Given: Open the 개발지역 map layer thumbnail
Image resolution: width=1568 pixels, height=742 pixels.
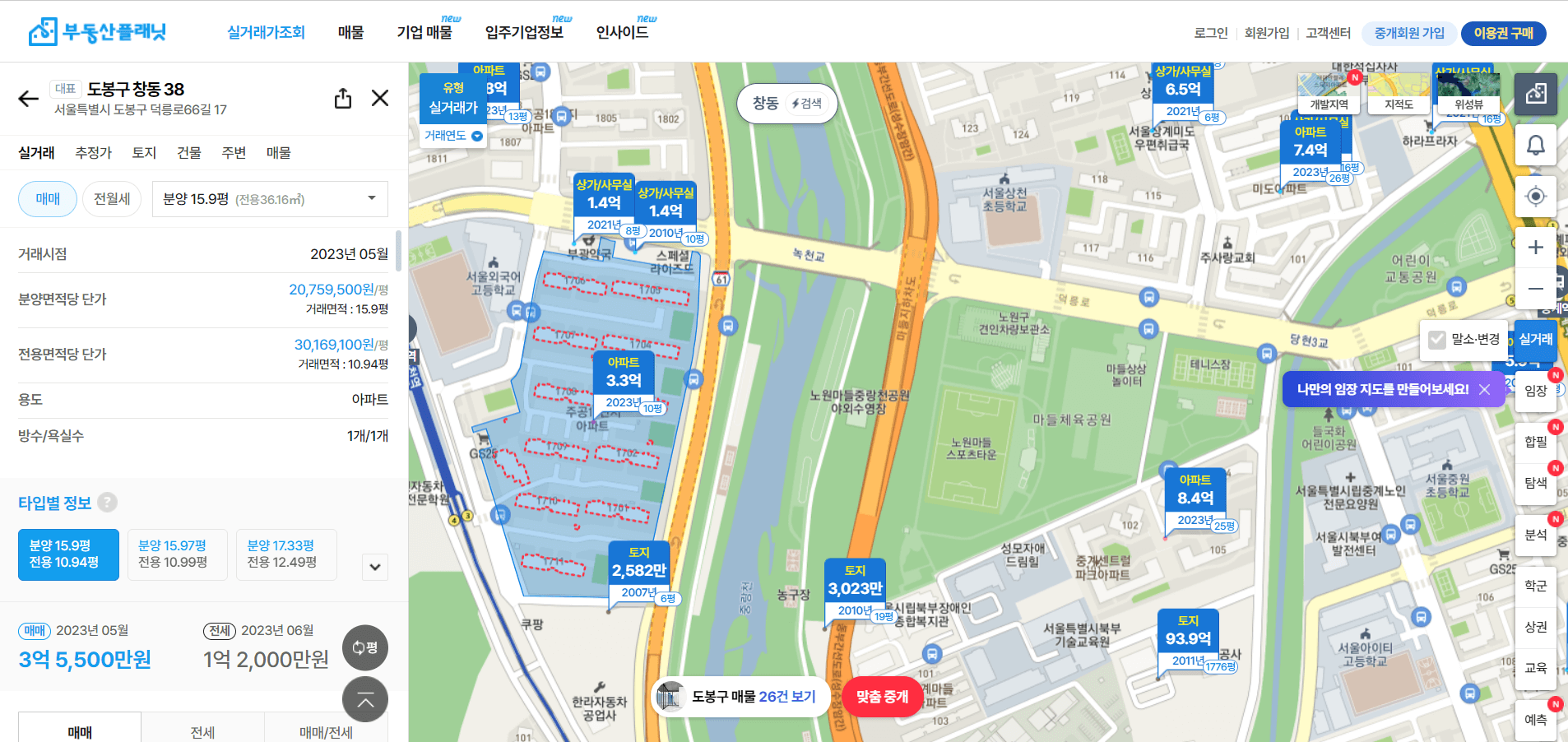Looking at the screenshot, I should point(1329,93).
